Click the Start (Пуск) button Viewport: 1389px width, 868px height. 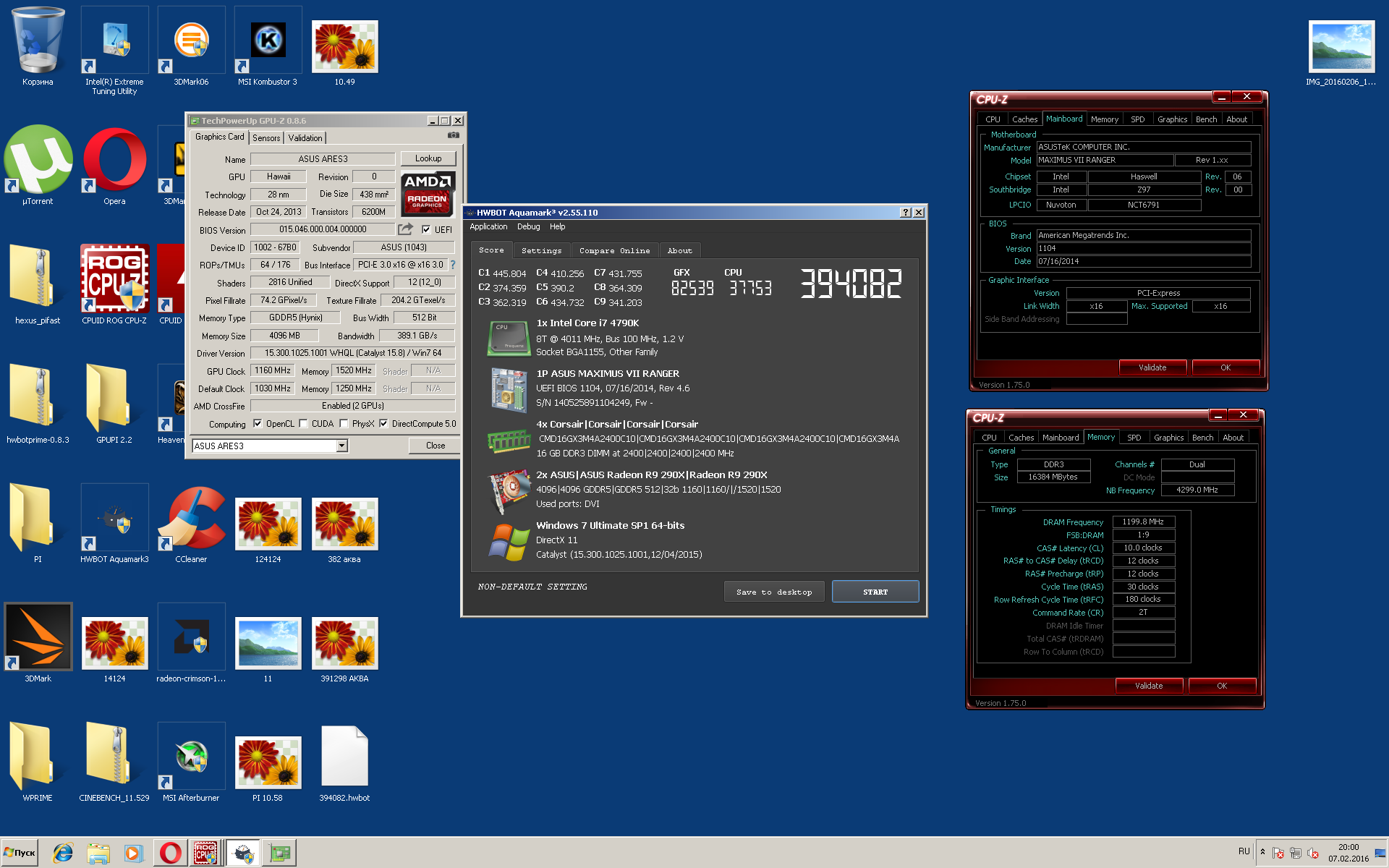[20, 853]
